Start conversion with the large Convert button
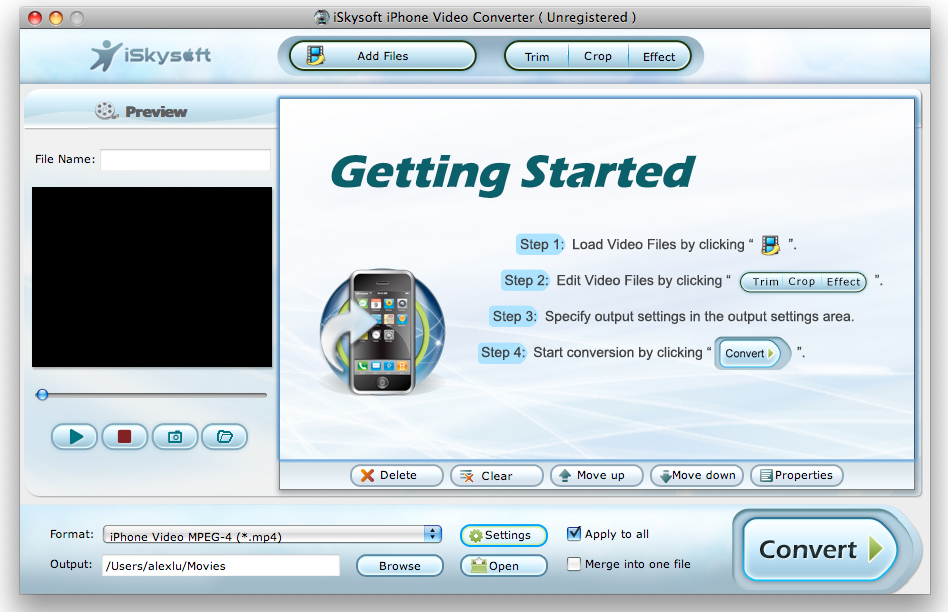Image resolution: width=948 pixels, height=612 pixels. coord(820,549)
